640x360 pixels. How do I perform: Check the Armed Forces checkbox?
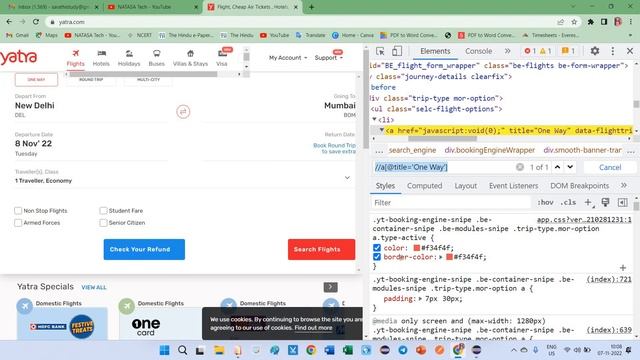pyautogui.click(x=18, y=223)
